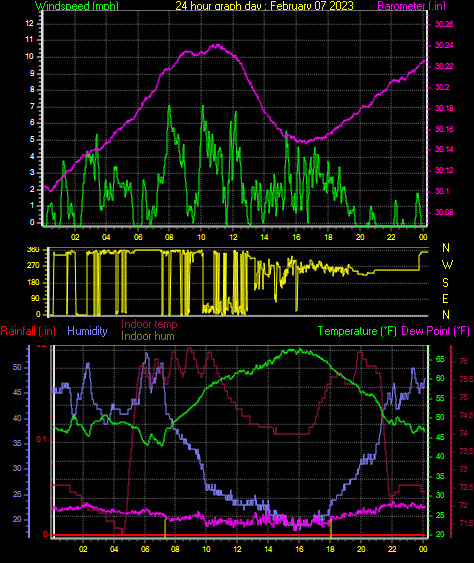
Task: Click hour 06 below the temperature graph
Action: (x=145, y=549)
